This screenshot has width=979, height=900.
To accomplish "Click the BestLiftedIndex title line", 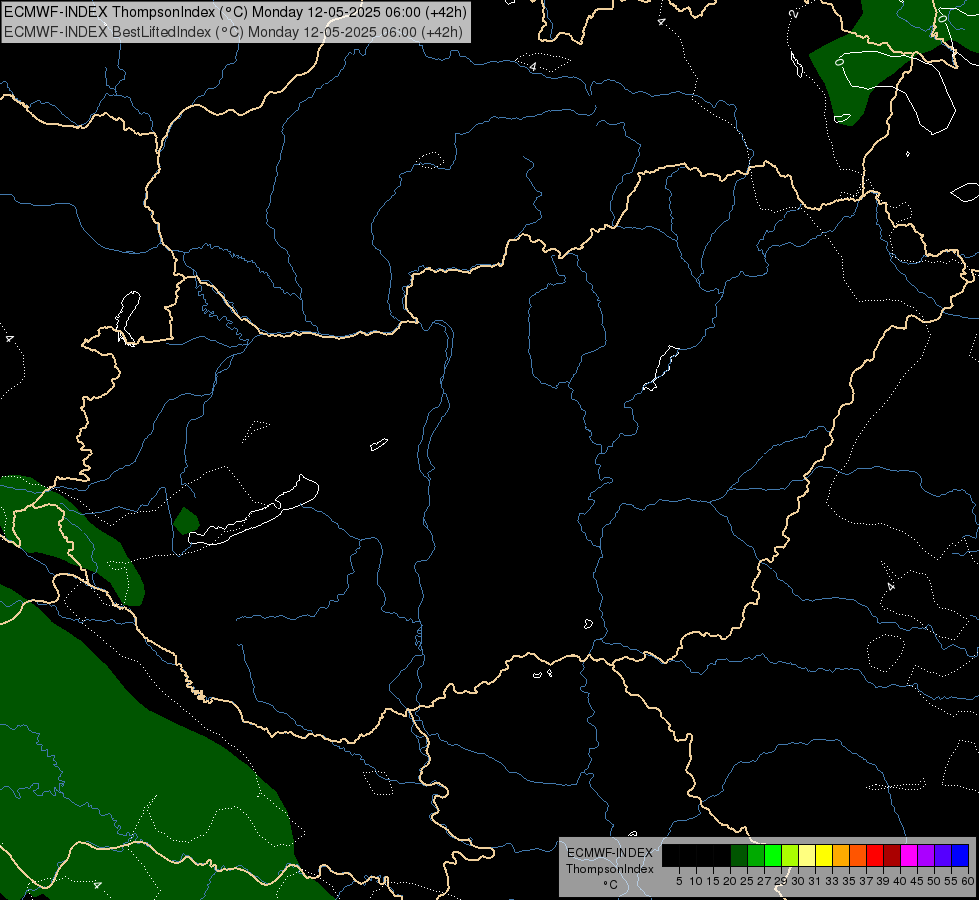I will [x=234, y=32].
